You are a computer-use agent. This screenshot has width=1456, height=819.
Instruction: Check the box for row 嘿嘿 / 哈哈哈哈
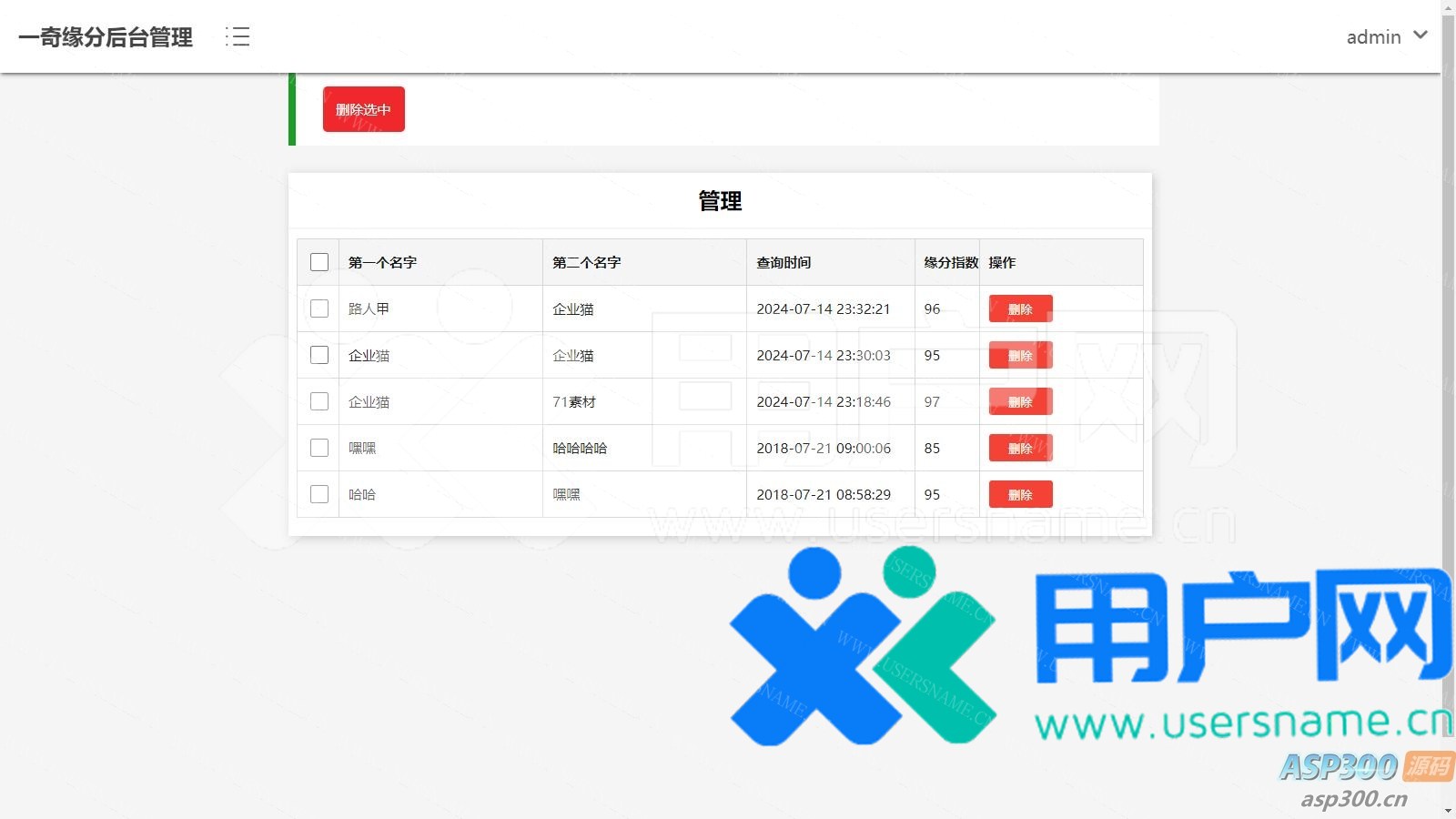coord(319,448)
